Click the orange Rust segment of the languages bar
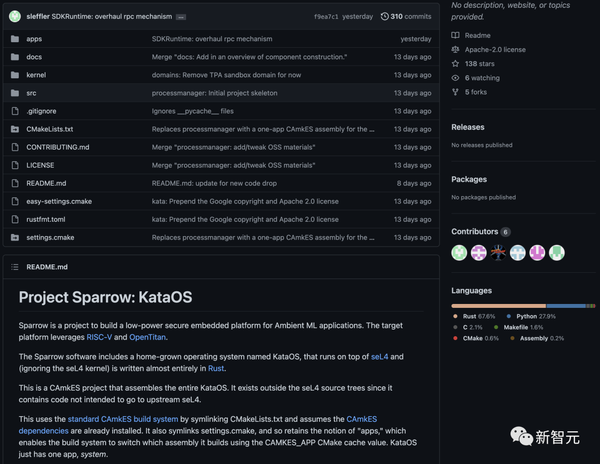Viewport: 600px width, 464px height. [498, 305]
